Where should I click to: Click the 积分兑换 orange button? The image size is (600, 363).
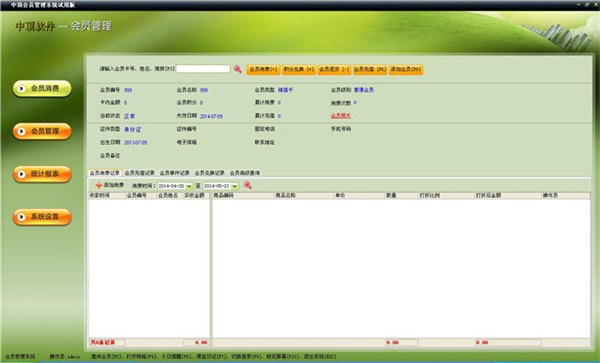299,70
